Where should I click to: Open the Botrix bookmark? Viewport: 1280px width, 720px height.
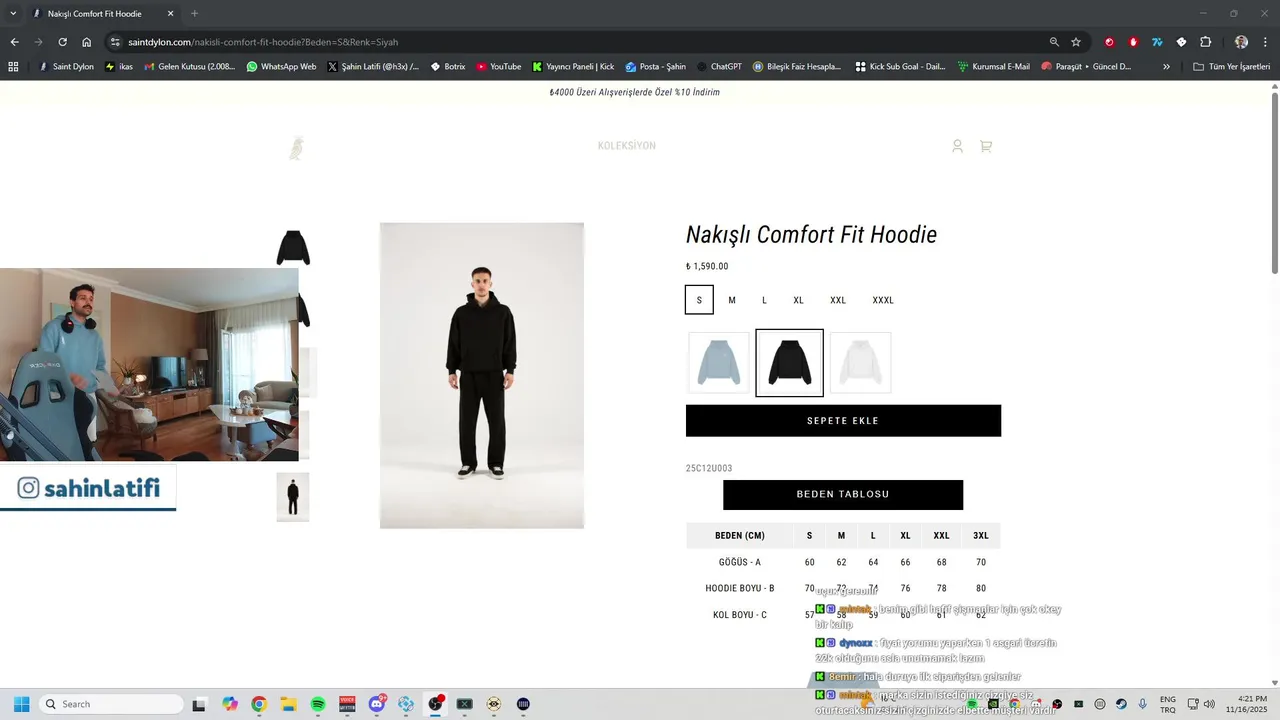click(448, 67)
